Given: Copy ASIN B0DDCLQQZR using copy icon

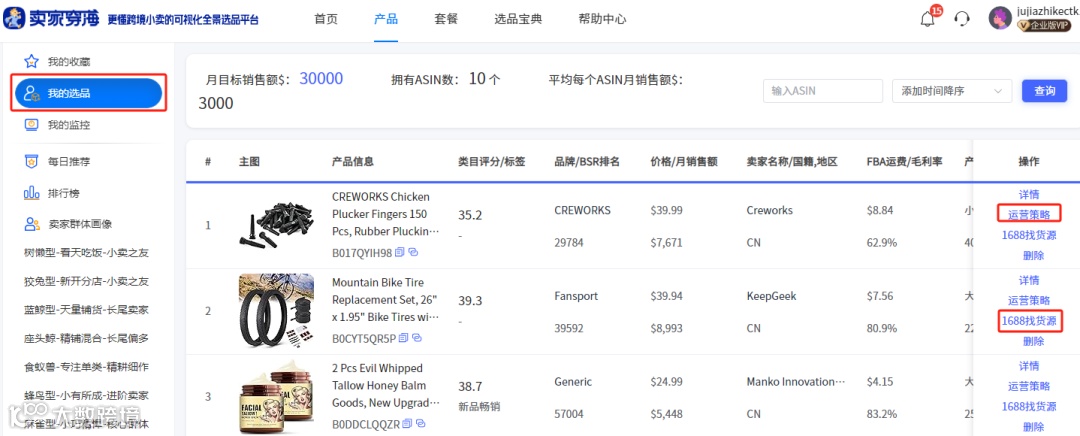Looking at the screenshot, I should pyautogui.click(x=406, y=424).
